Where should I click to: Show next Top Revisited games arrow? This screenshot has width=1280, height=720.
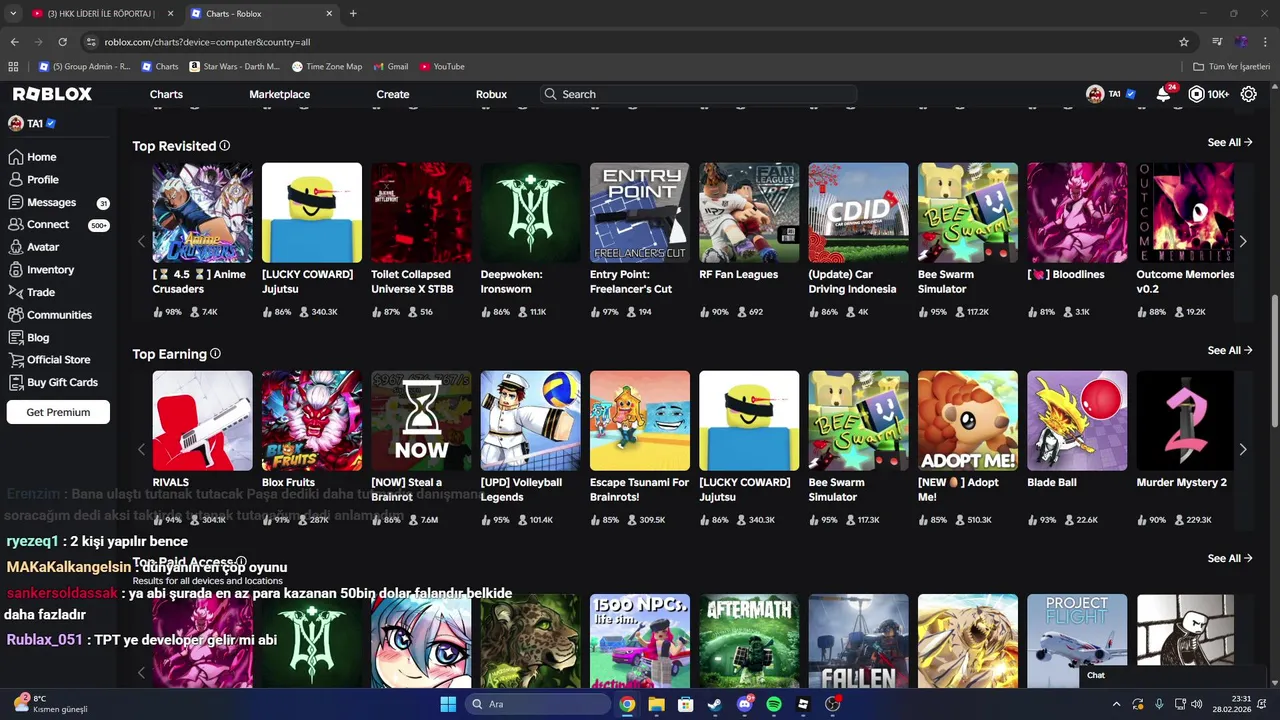click(x=1243, y=241)
